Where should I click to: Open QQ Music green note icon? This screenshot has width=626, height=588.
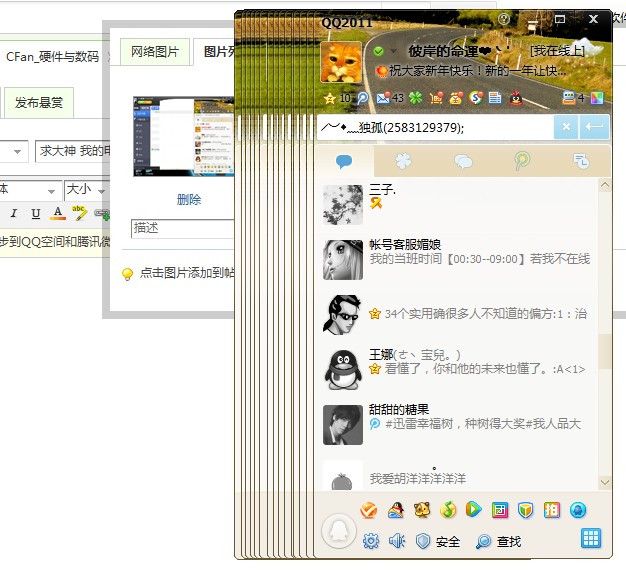point(448,510)
